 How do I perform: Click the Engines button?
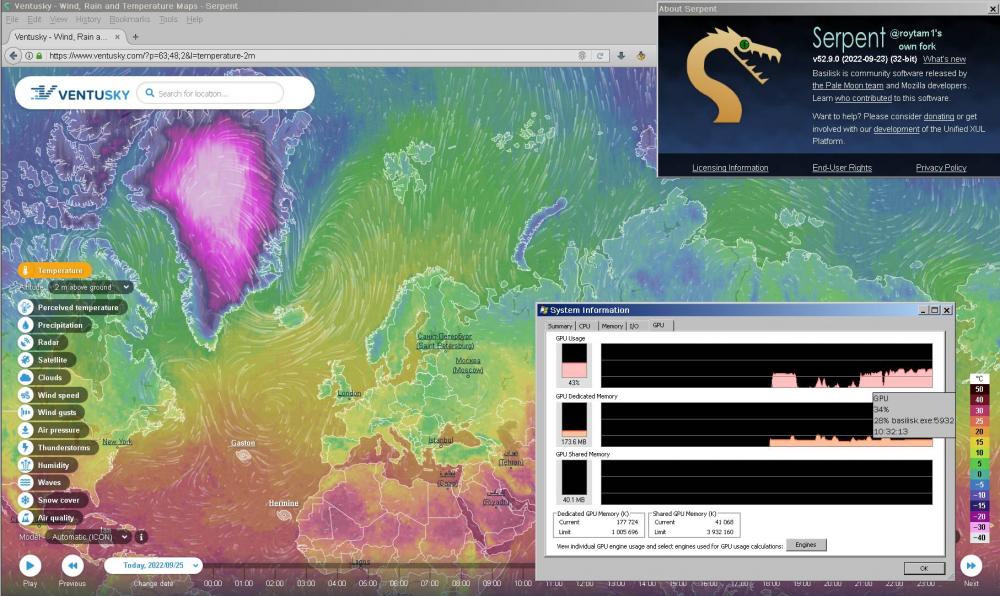tap(806, 545)
